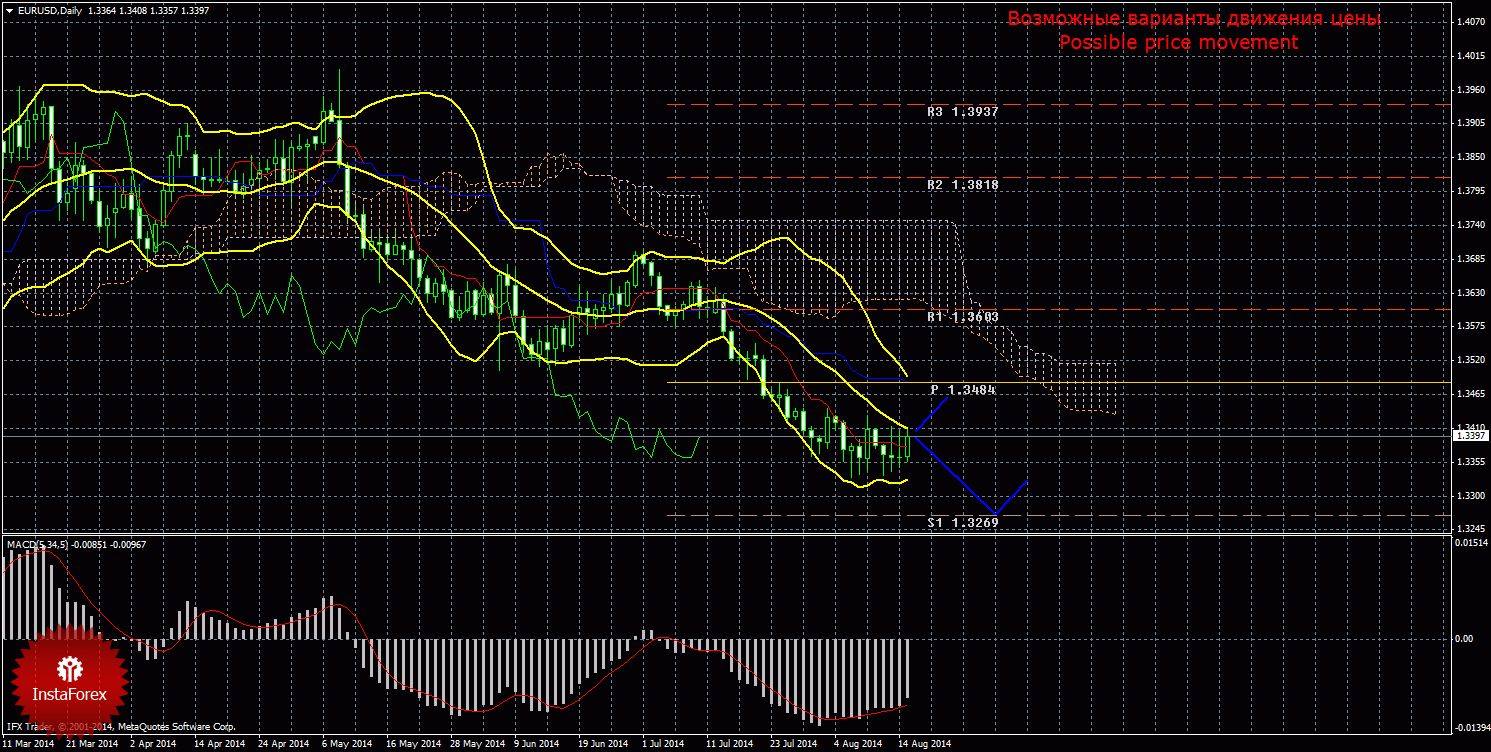This screenshot has width=1491, height=752.
Task: Click the current price tag 1.3397 on axis
Action: click(x=1471, y=436)
